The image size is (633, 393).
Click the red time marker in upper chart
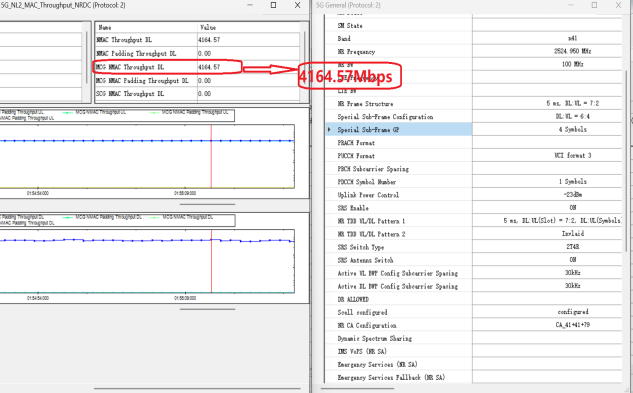(211, 156)
